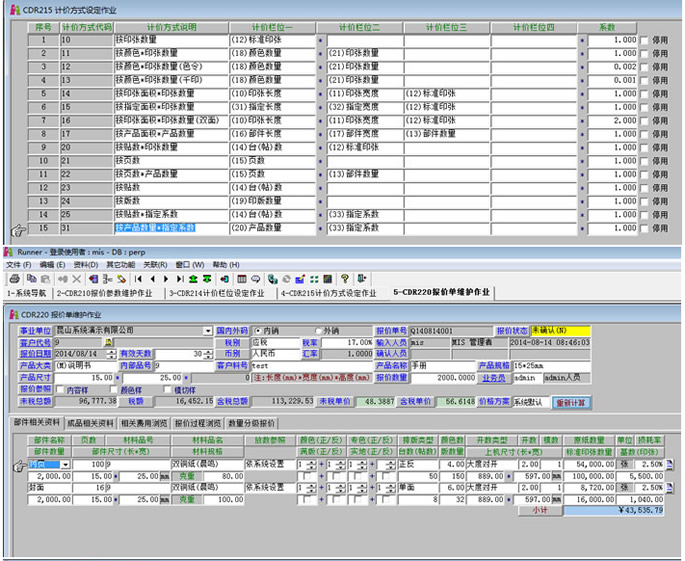This screenshot has width=685, height=561.
Task: Tick the 模切样 checkbox
Action: coord(168,390)
